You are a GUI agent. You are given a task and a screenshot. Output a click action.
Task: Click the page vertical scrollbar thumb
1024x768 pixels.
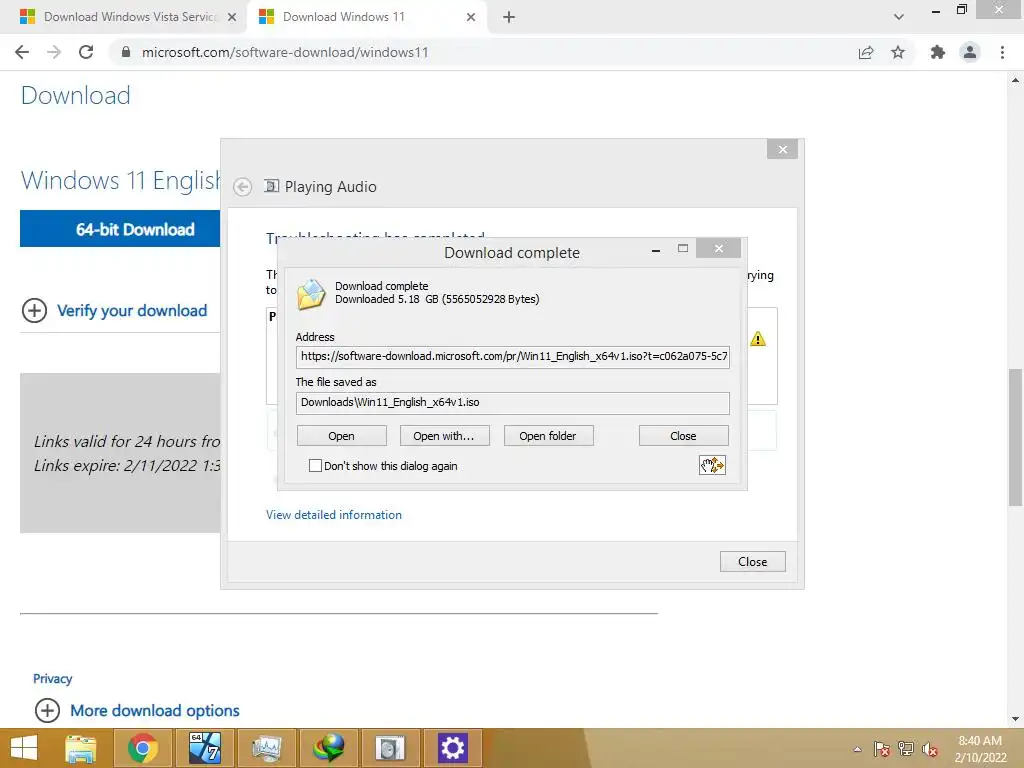pos(1016,437)
